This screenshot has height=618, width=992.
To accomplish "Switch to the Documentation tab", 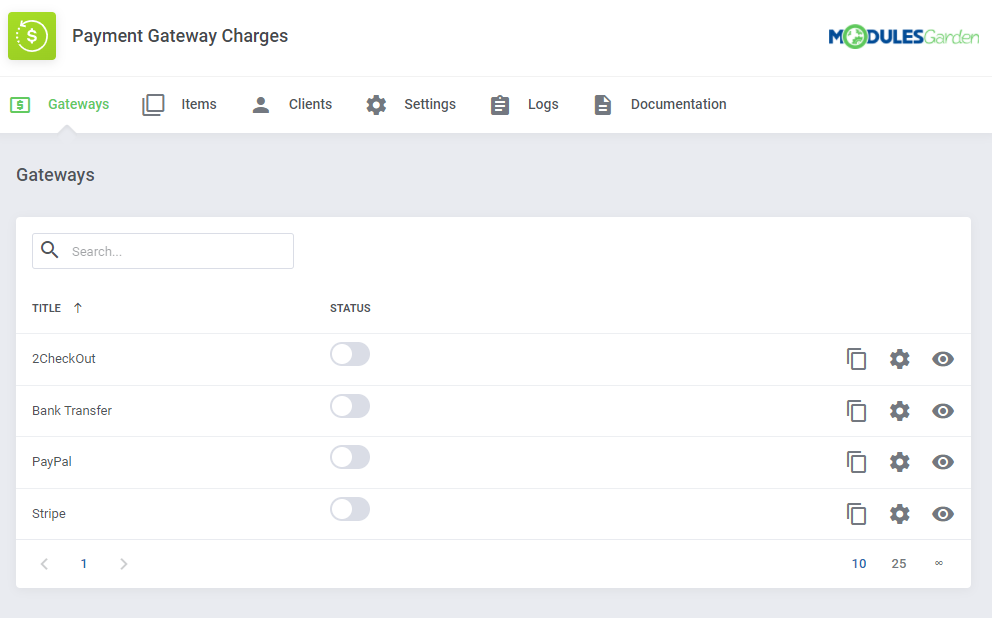I will point(678,104).
